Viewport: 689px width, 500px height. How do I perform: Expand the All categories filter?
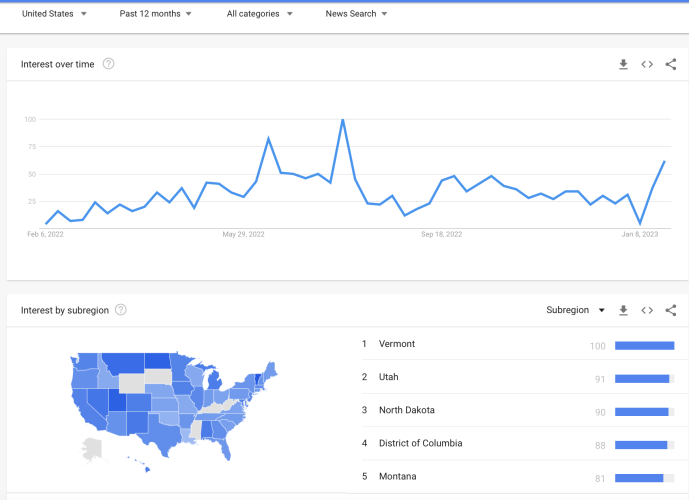[260, 14]
